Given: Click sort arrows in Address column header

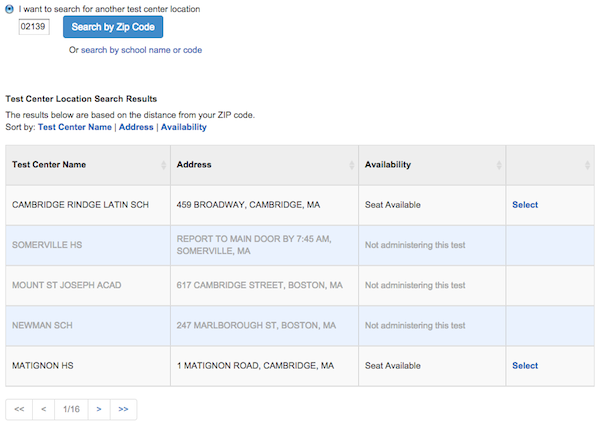Looking at the screenshot, I should pyautogui.click(x=351, y=165).
